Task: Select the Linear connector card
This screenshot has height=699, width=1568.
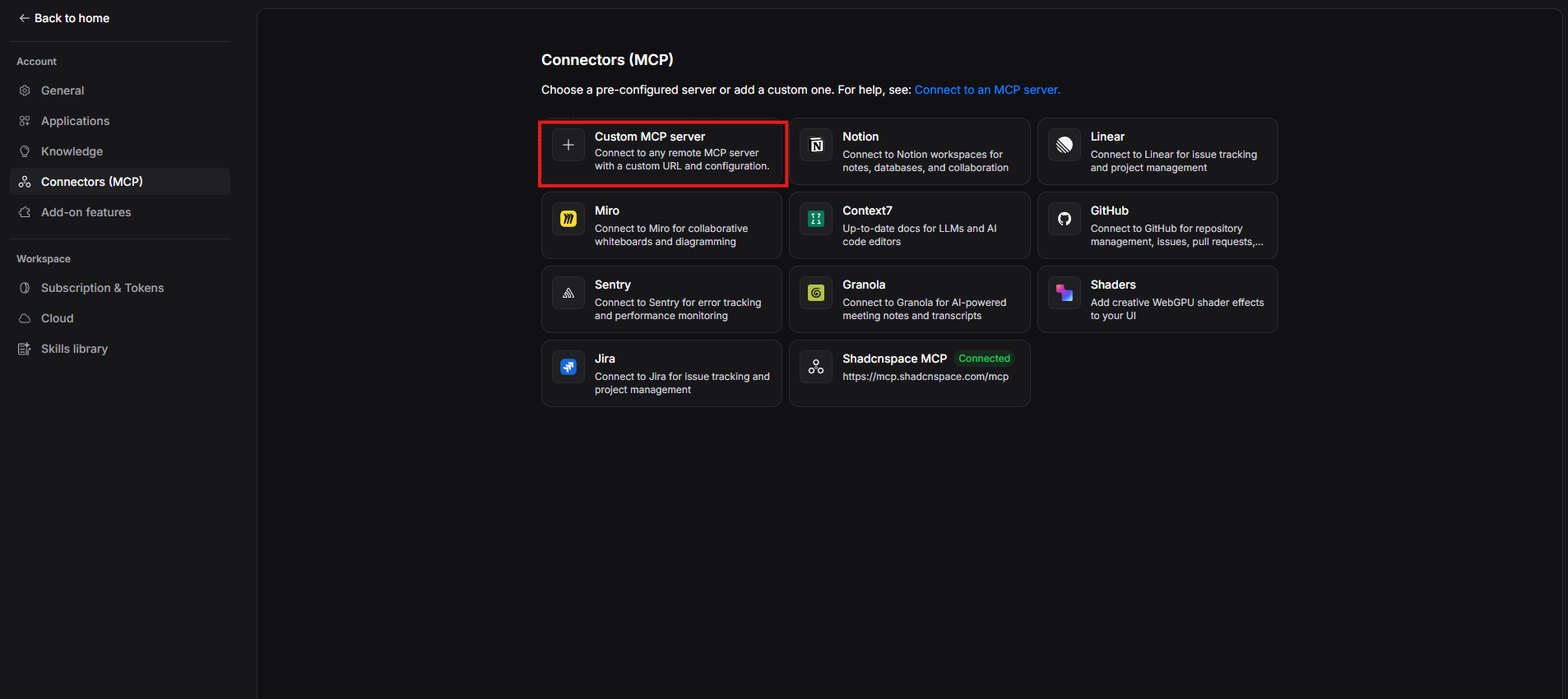Action: point(1157,151)
